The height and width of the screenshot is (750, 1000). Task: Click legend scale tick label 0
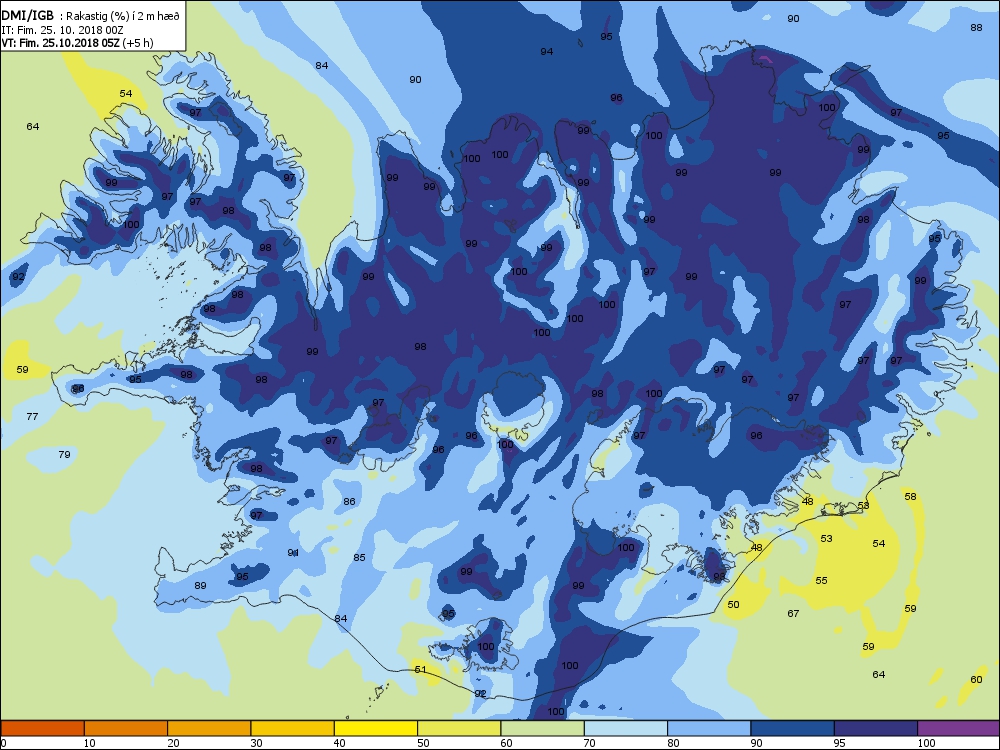(x=3, y=743)
